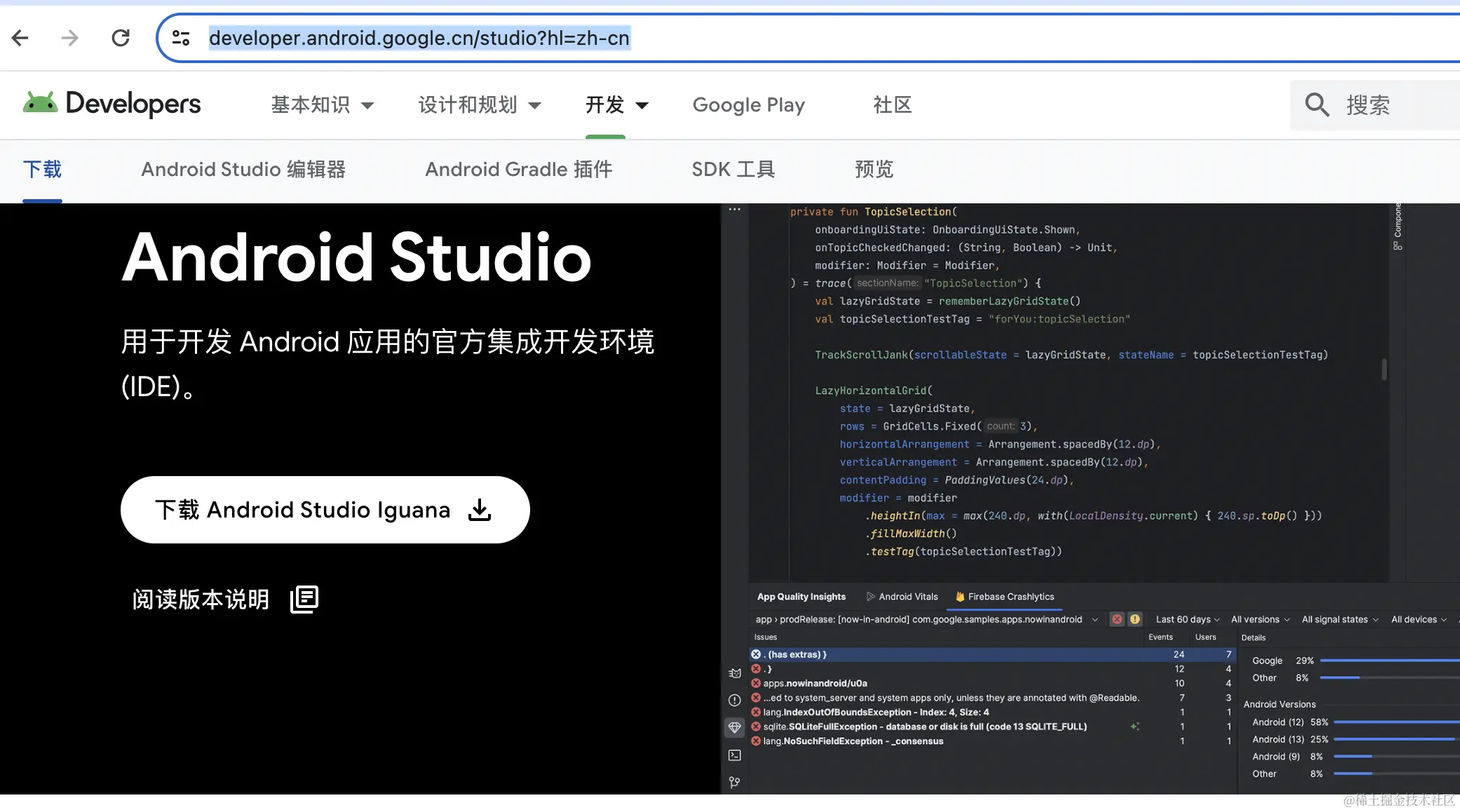Expand the 基本知识 dropdown menu

point(323,105)
